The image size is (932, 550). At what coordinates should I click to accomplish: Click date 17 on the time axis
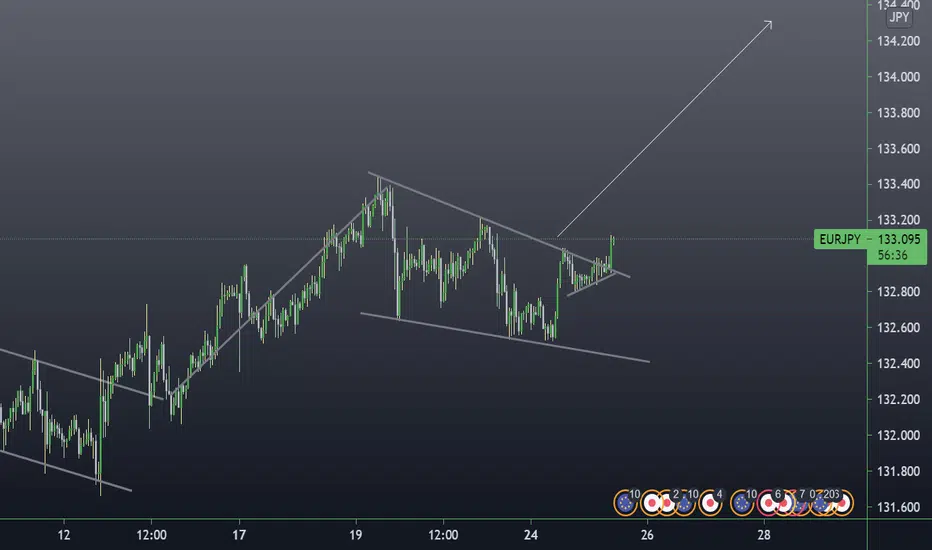pyautogui.click(x=239, y=535)
